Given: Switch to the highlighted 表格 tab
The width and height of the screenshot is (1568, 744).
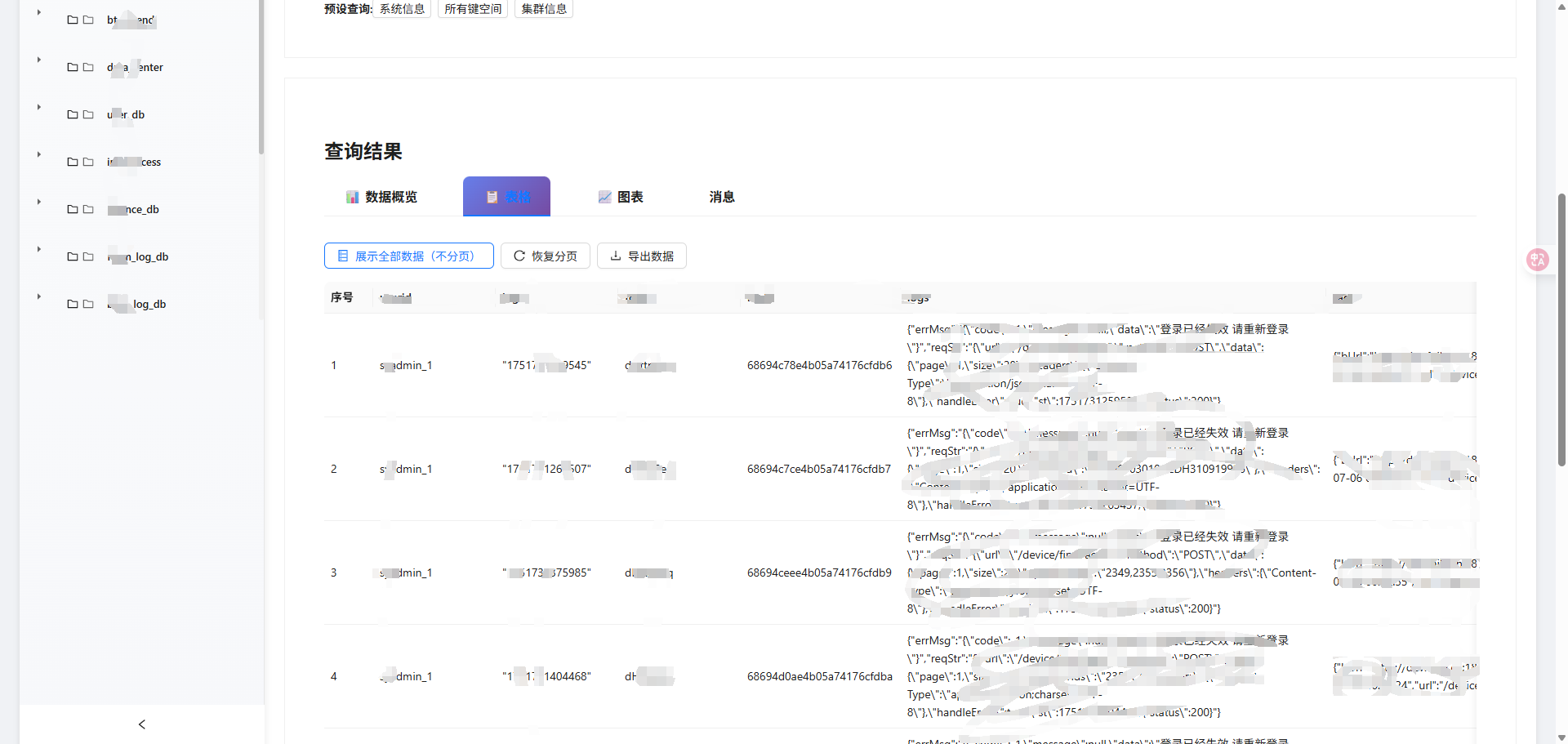Looking at the screenshot, I should click(x=506, y=197).
